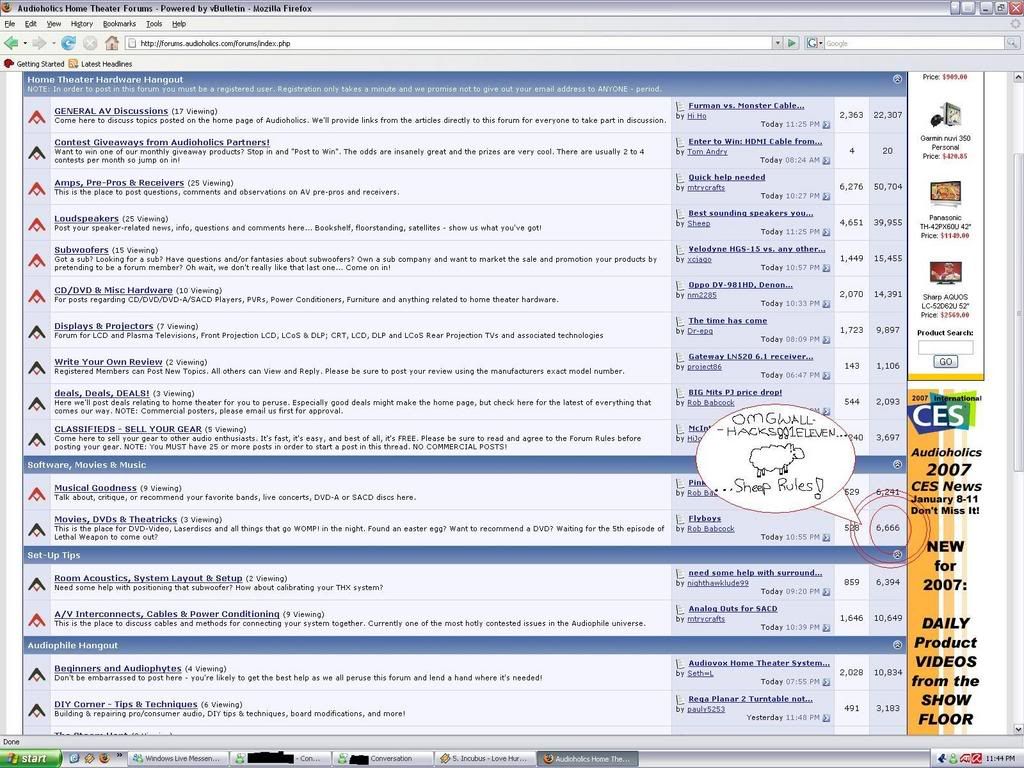
Task: Click the 2007 International CES banner logo
Action: click(945, 413)
